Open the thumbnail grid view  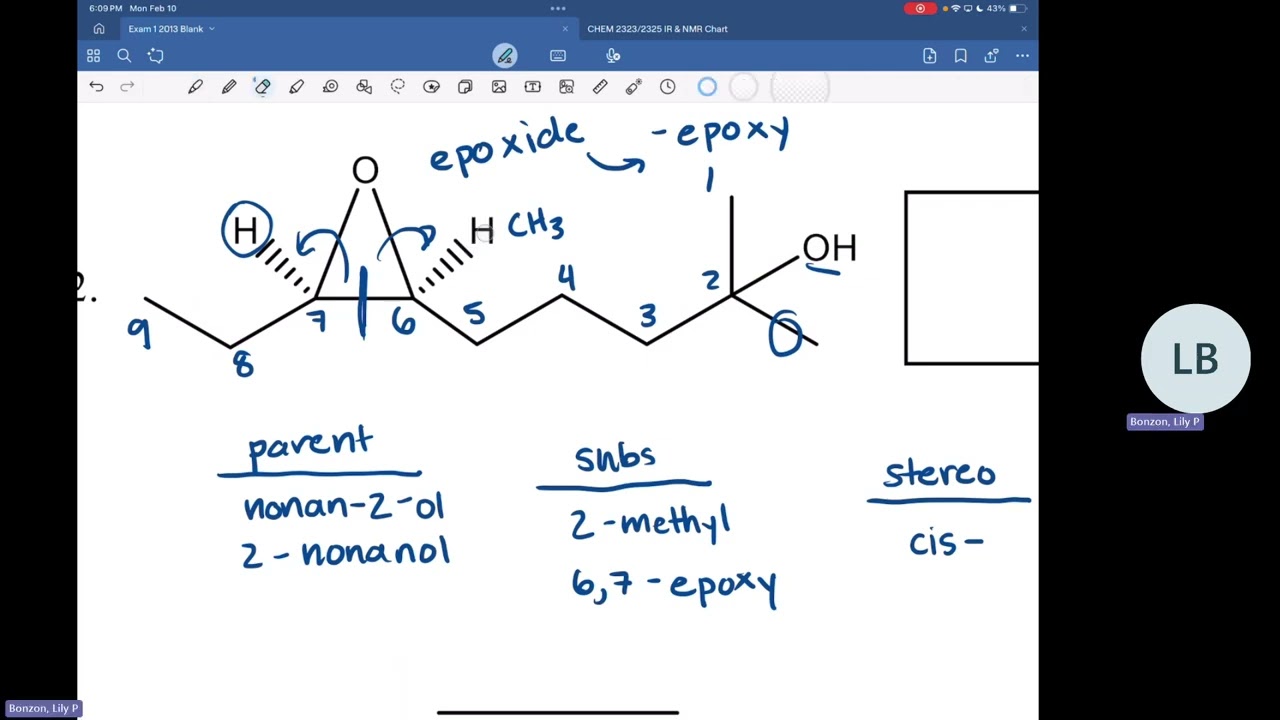click(93, 56)
